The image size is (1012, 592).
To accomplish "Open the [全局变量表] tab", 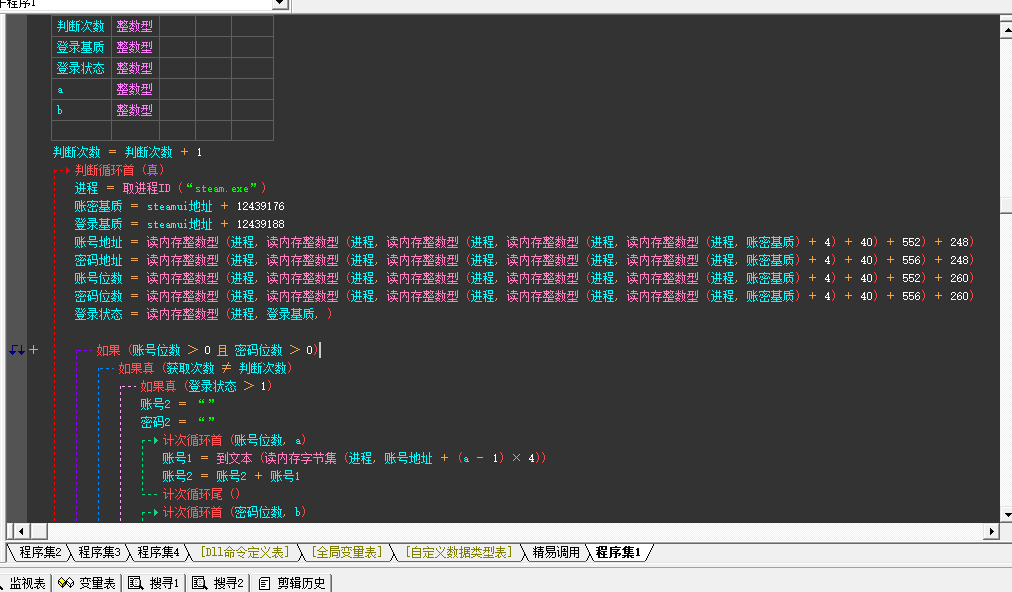I will (x=346, y=552).
